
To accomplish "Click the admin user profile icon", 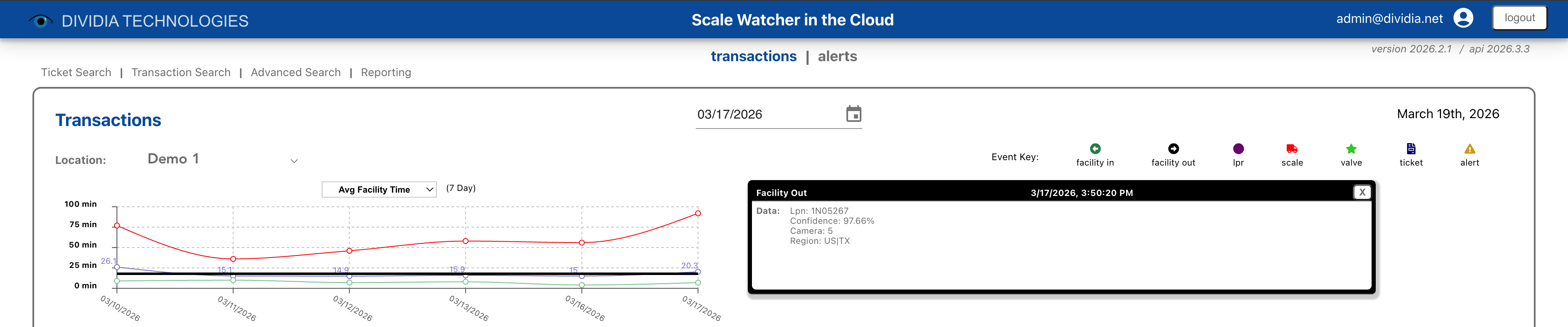I will [x=1463, y=18].
